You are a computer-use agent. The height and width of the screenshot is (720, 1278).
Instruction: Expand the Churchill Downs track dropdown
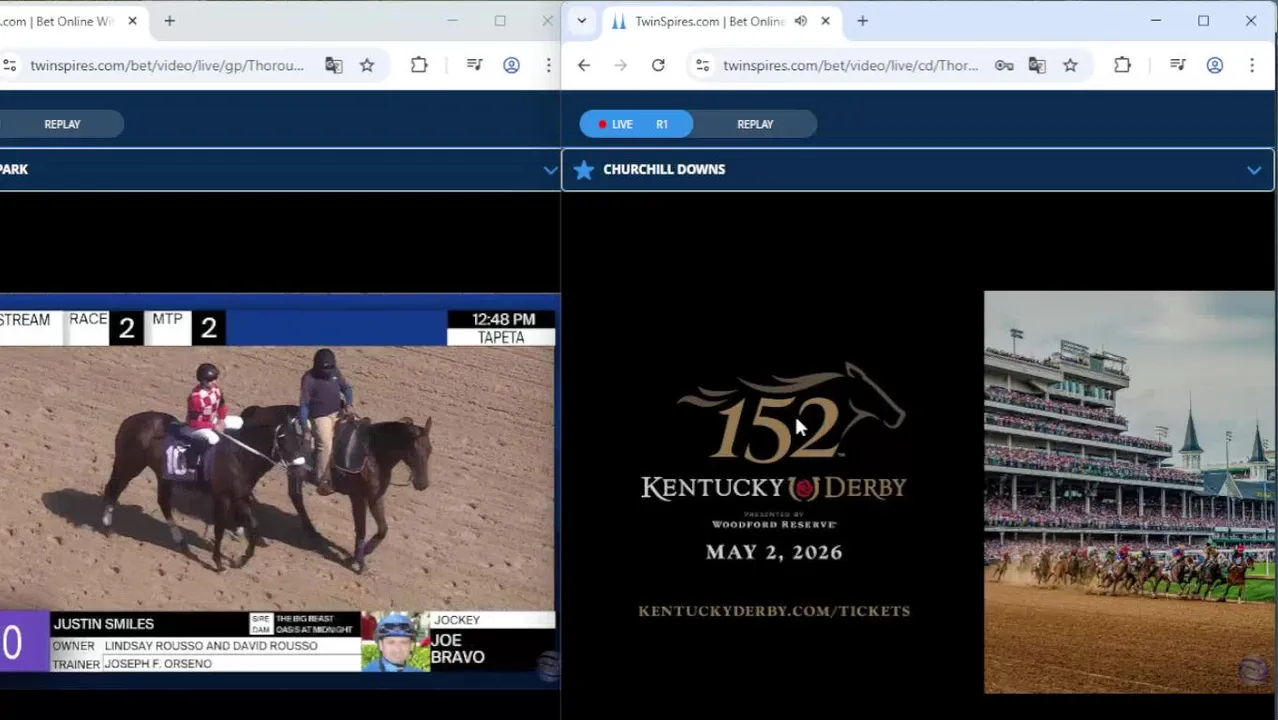coord(1254,170)
